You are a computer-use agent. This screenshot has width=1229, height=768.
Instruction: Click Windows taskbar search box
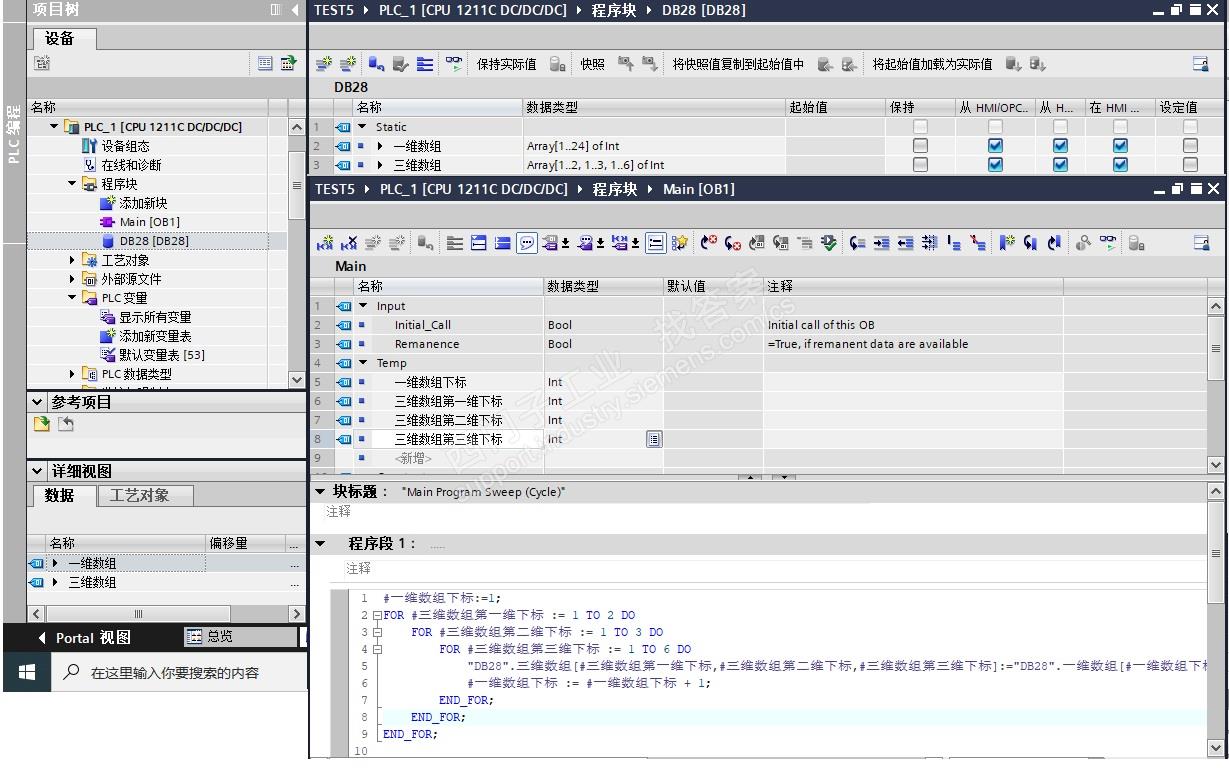(177, 673)
